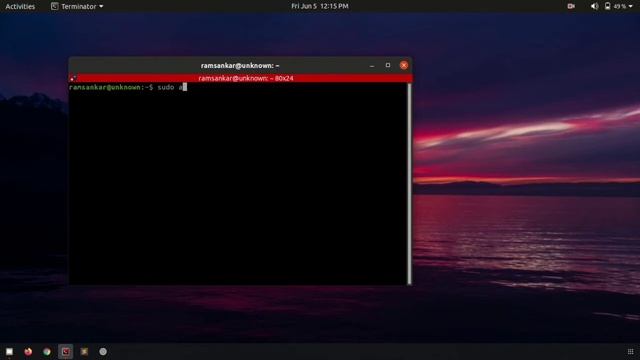The image size is (640, 360).
Task: Open the clock showing Fri Jun 5 12:15 PM
Action: pos(320,6)
